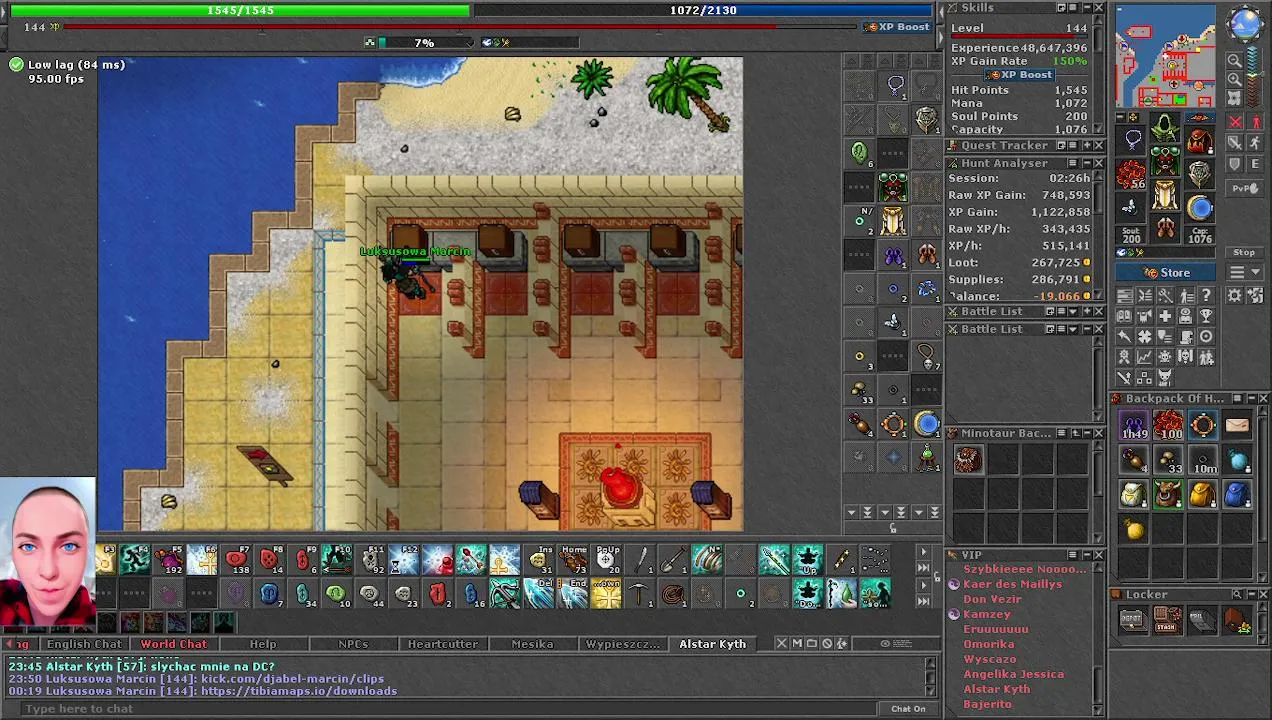Click the Stop button
Screen dimensions: 1272x720
pos(1244,253)
